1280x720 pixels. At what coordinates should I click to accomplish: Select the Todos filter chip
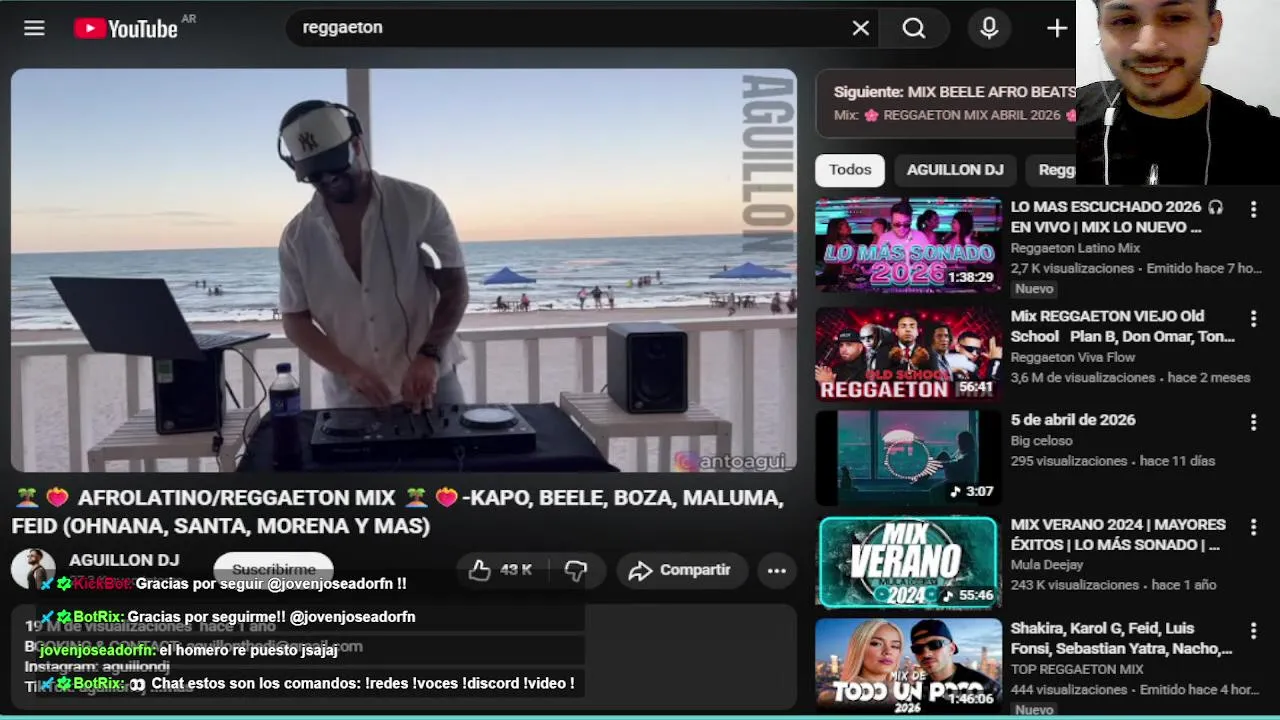850,170
